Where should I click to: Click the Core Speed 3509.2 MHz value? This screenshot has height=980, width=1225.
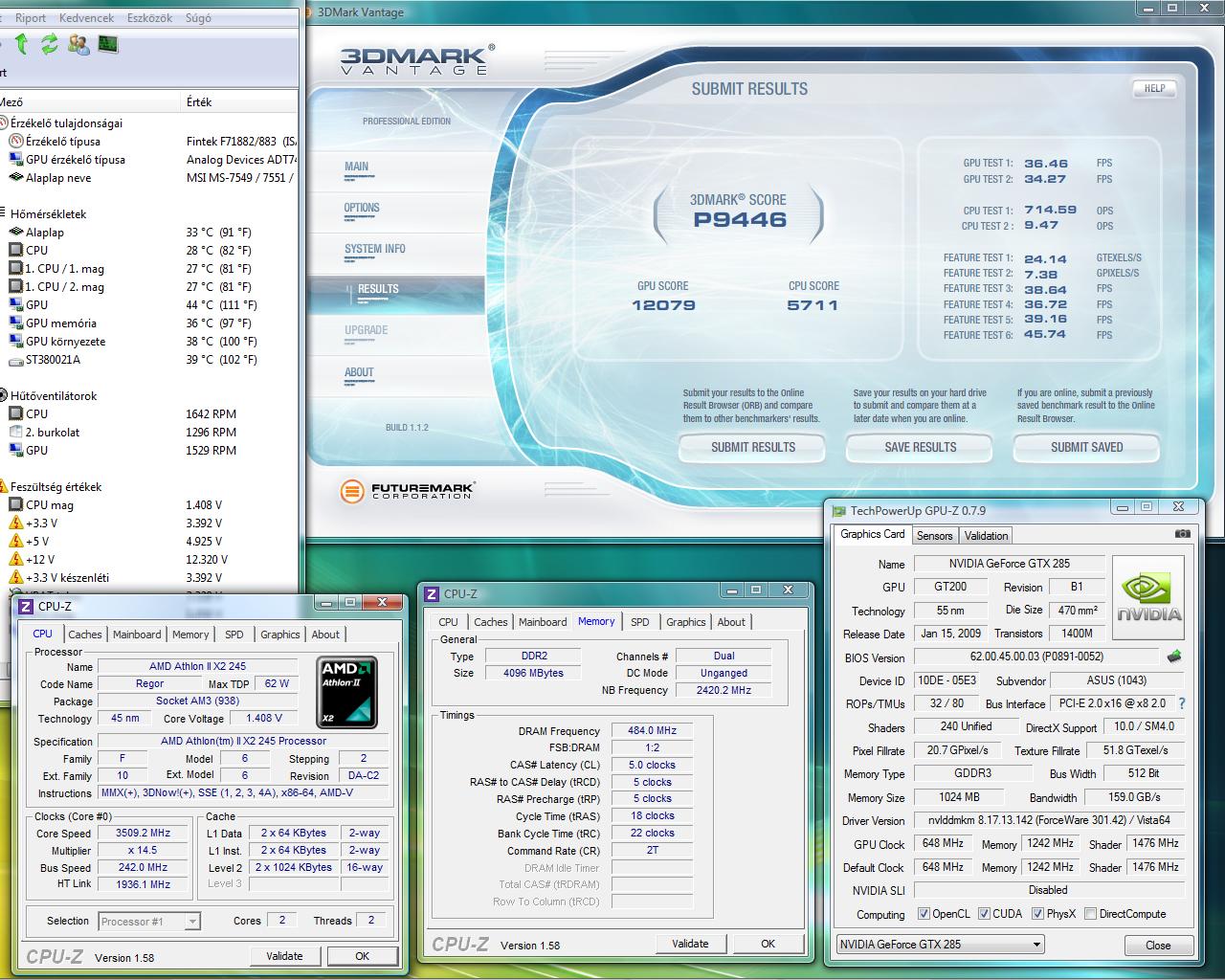pos(144,834)
